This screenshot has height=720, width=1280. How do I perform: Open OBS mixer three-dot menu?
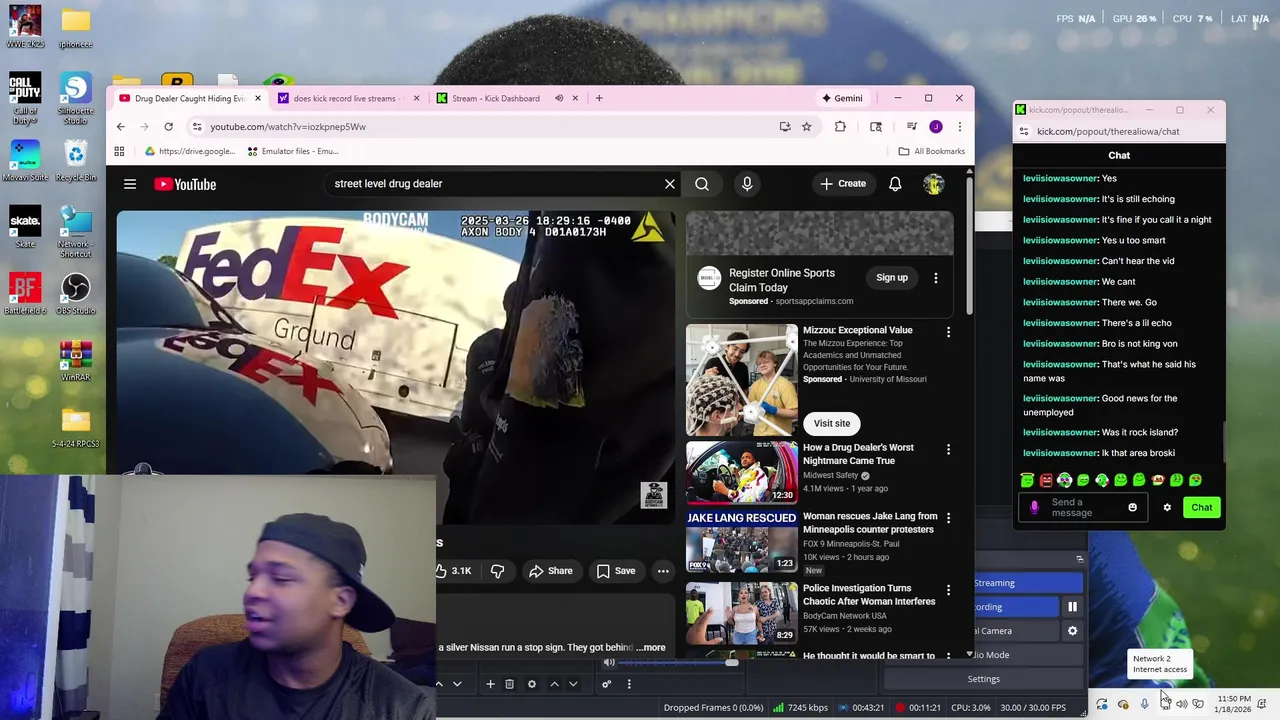tap(629, 684)
